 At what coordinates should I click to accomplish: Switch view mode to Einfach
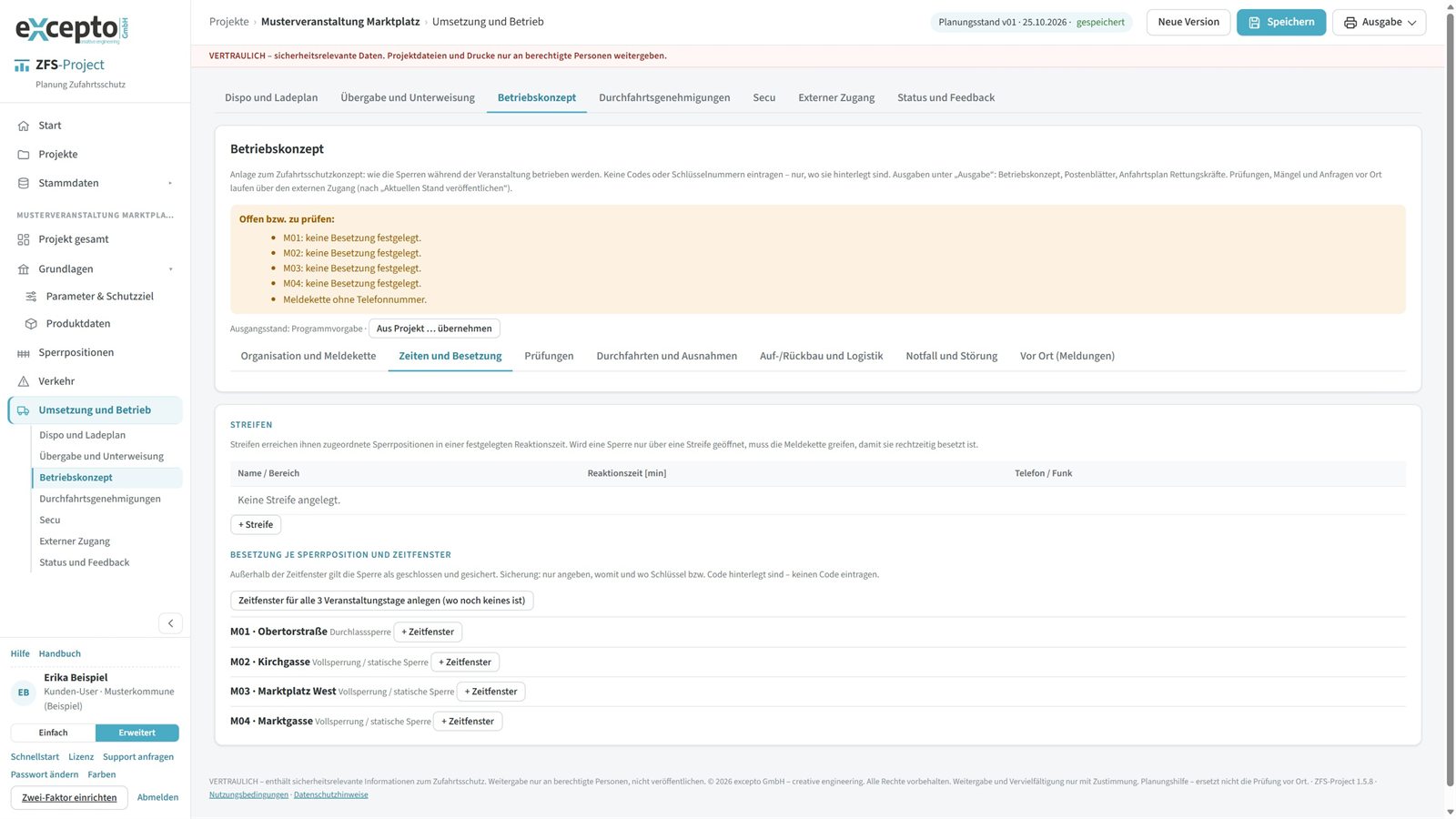tap(53, 733)
